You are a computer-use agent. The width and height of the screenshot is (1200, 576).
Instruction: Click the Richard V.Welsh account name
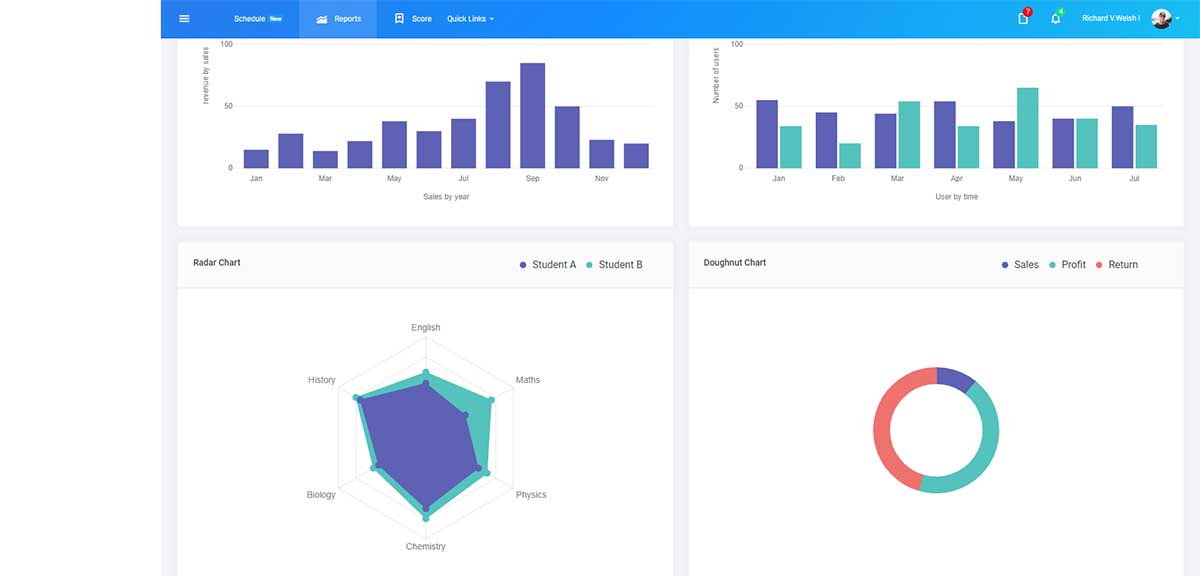point(1111,17)
